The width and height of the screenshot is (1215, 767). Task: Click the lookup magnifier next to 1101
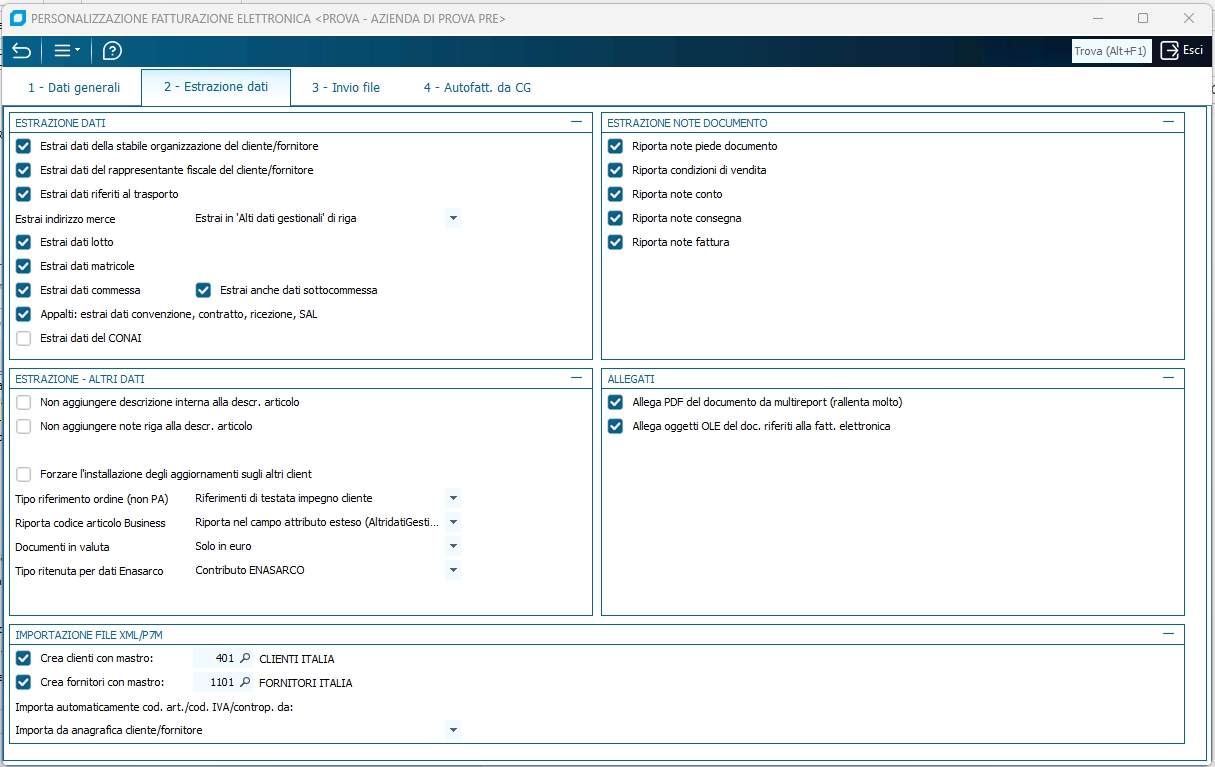[245, 683]
